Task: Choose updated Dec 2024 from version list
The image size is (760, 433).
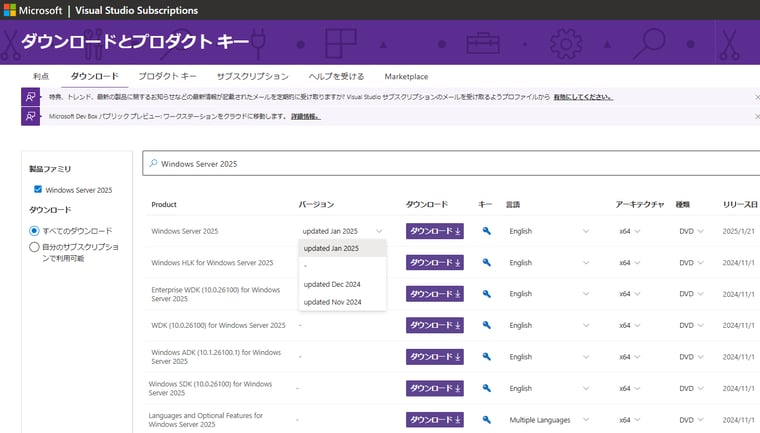Action: pyautogui.click(x=331, y=284)
